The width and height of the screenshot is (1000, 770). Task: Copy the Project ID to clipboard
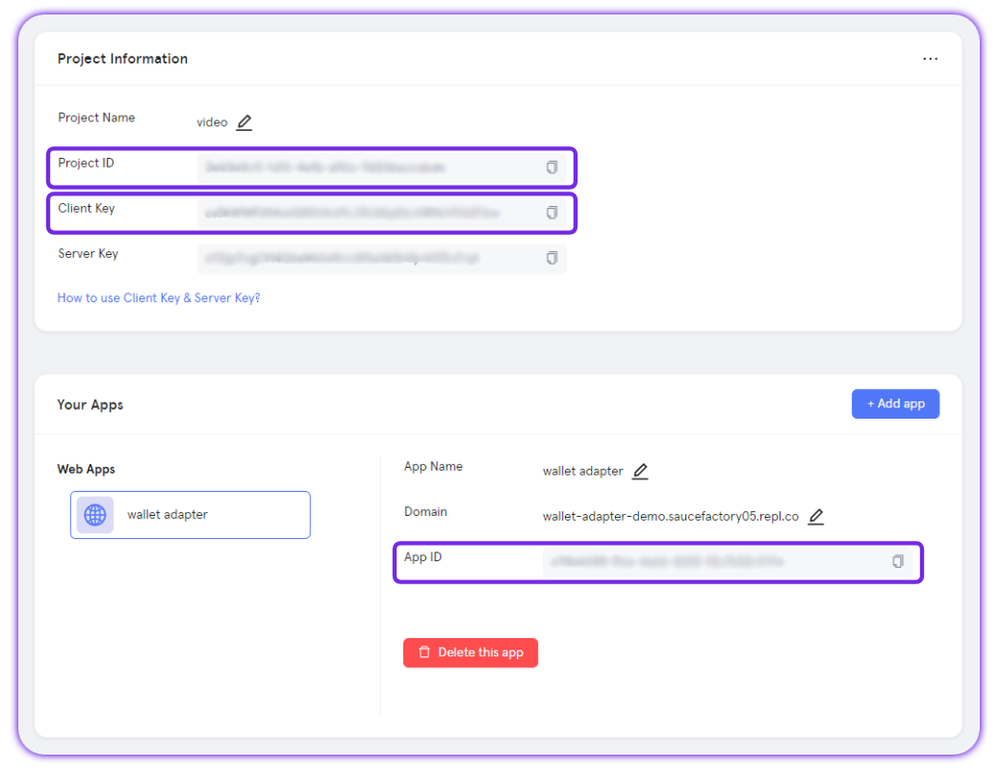coord(551,168)
